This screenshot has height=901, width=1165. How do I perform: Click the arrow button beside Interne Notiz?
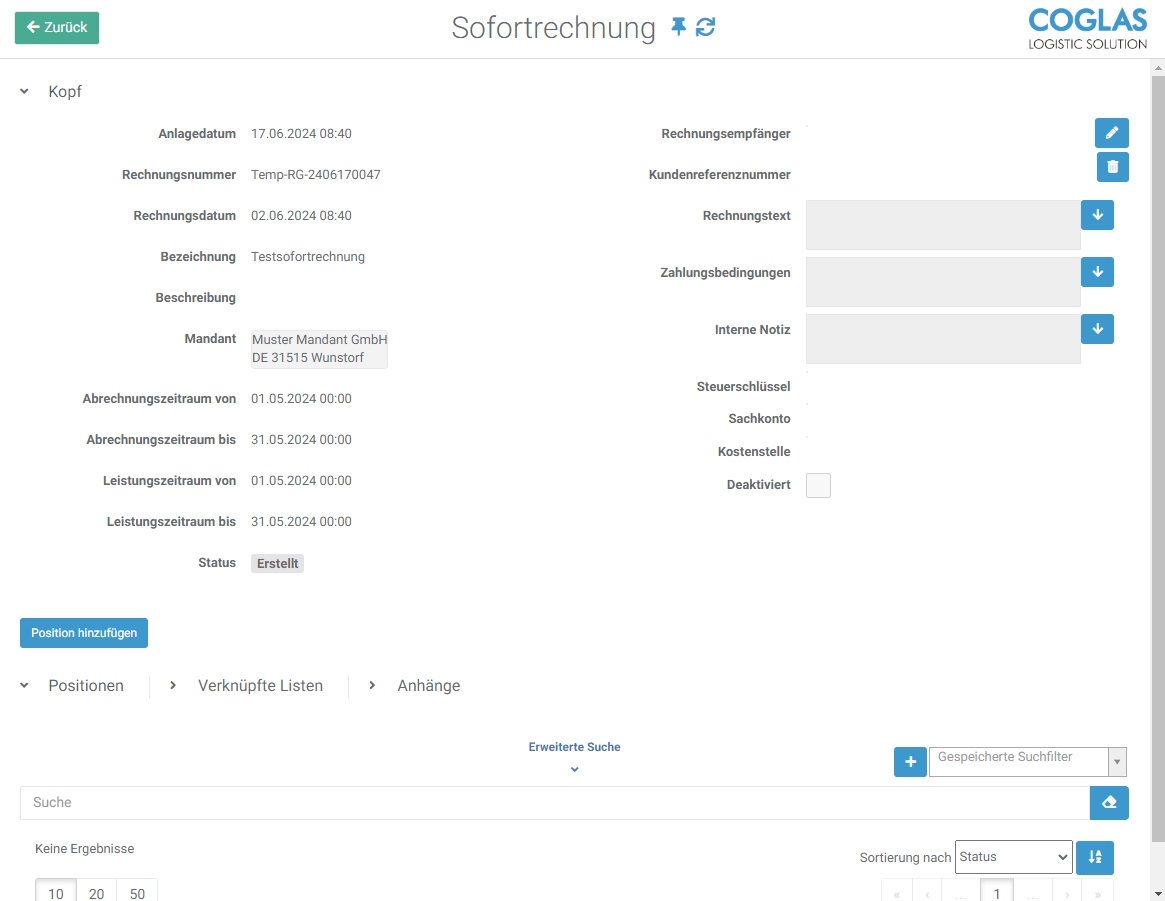click(1097, 329)
